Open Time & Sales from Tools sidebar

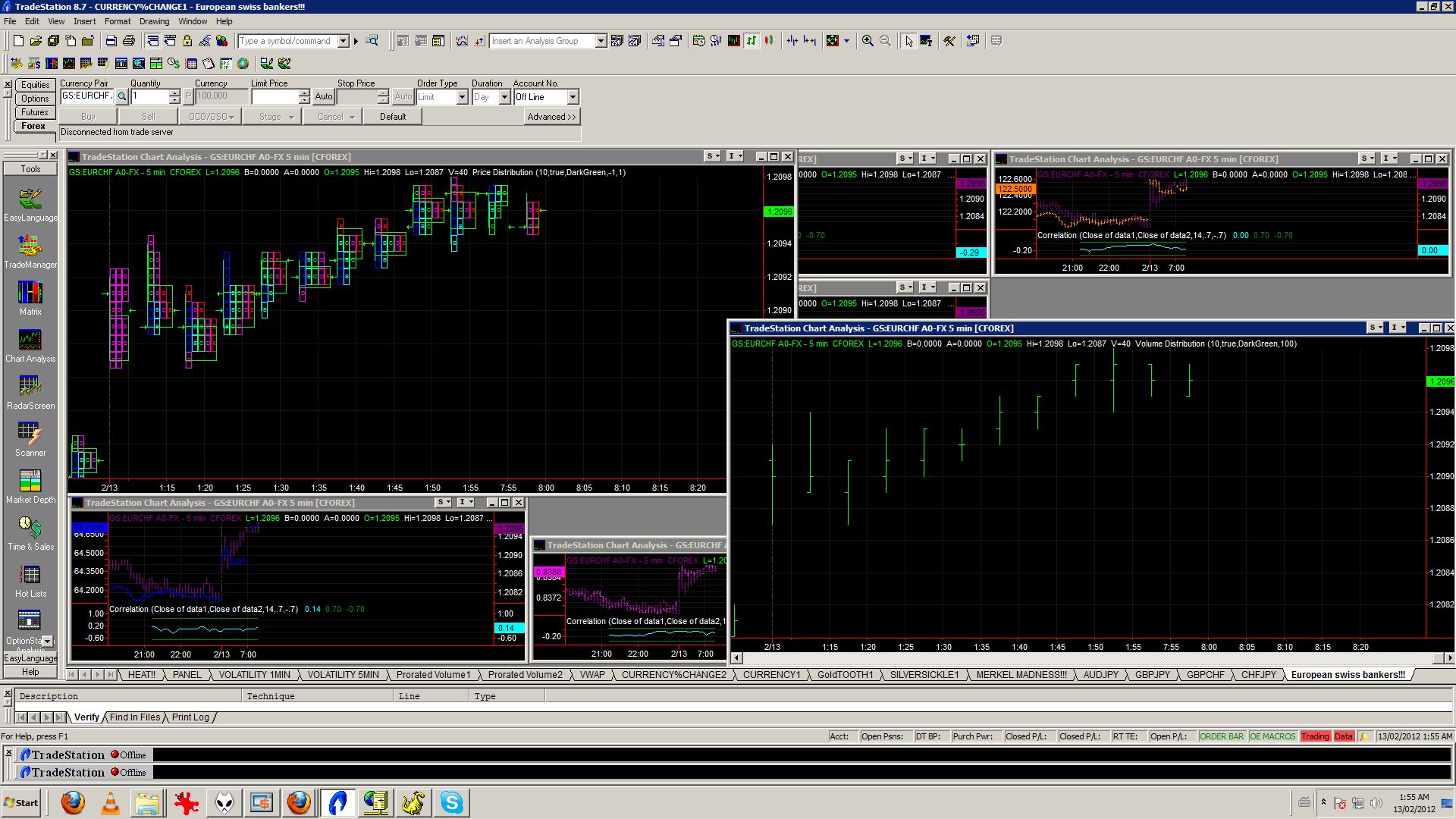coord(30,534)
